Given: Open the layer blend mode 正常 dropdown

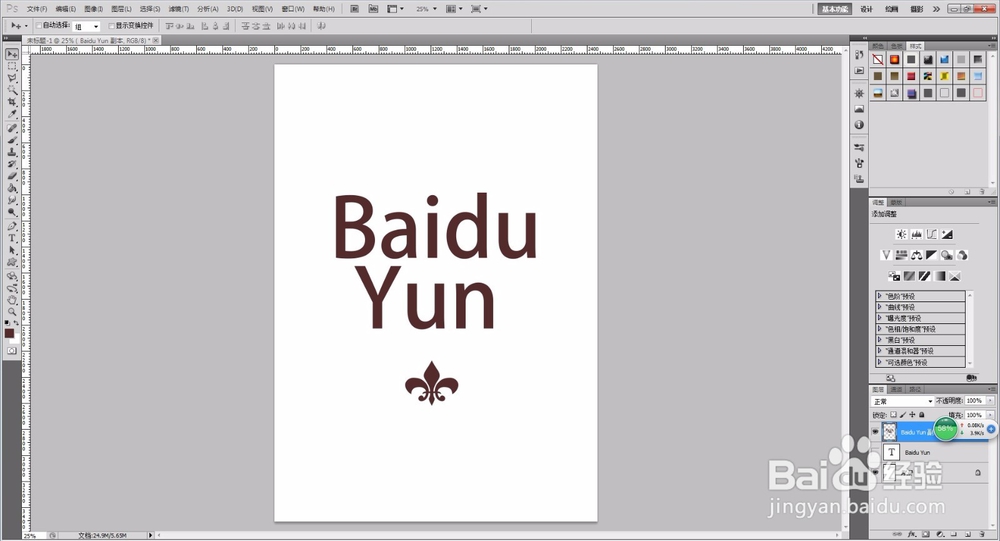Looking at the screenshot, I should (902, 401).
